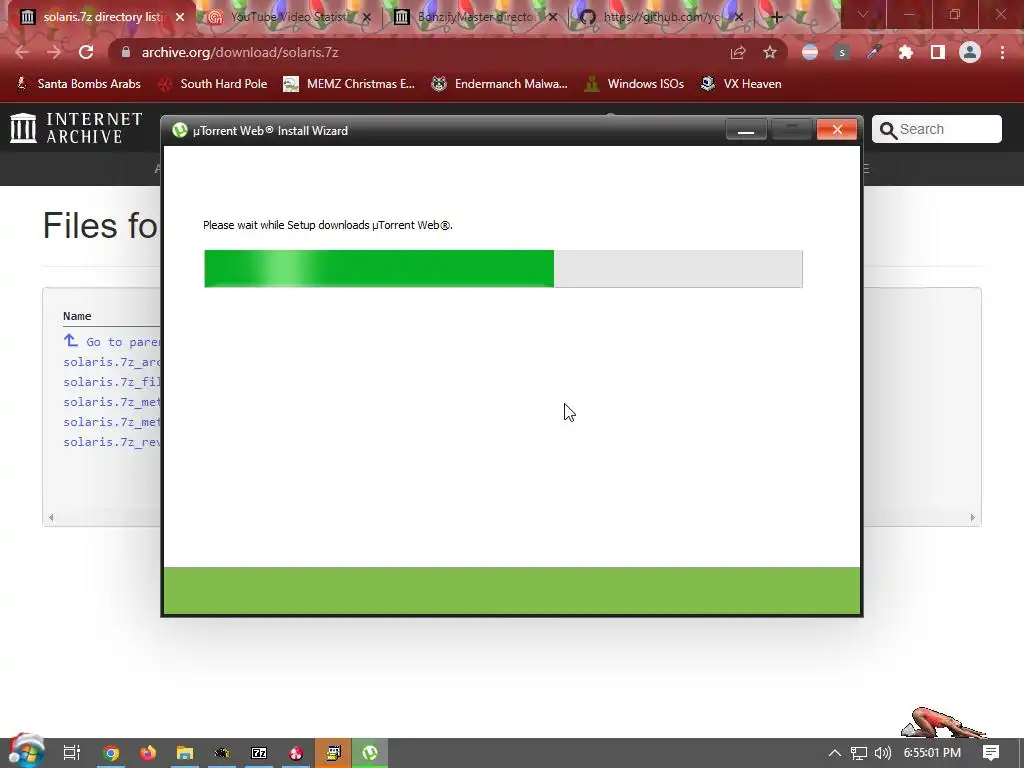Select the µTorrent installer taskbar icon

click(x=370, y=753)
